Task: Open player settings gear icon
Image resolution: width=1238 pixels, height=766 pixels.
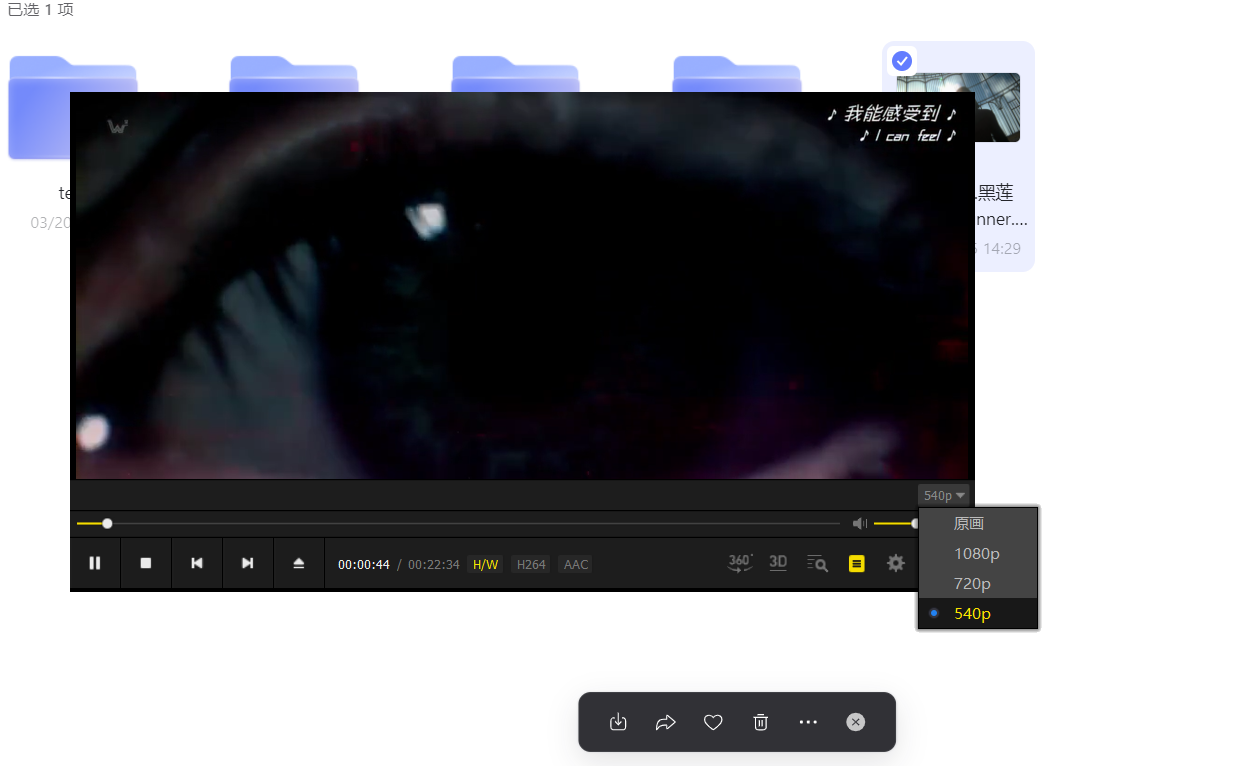Action: click(x=896, y=563)
